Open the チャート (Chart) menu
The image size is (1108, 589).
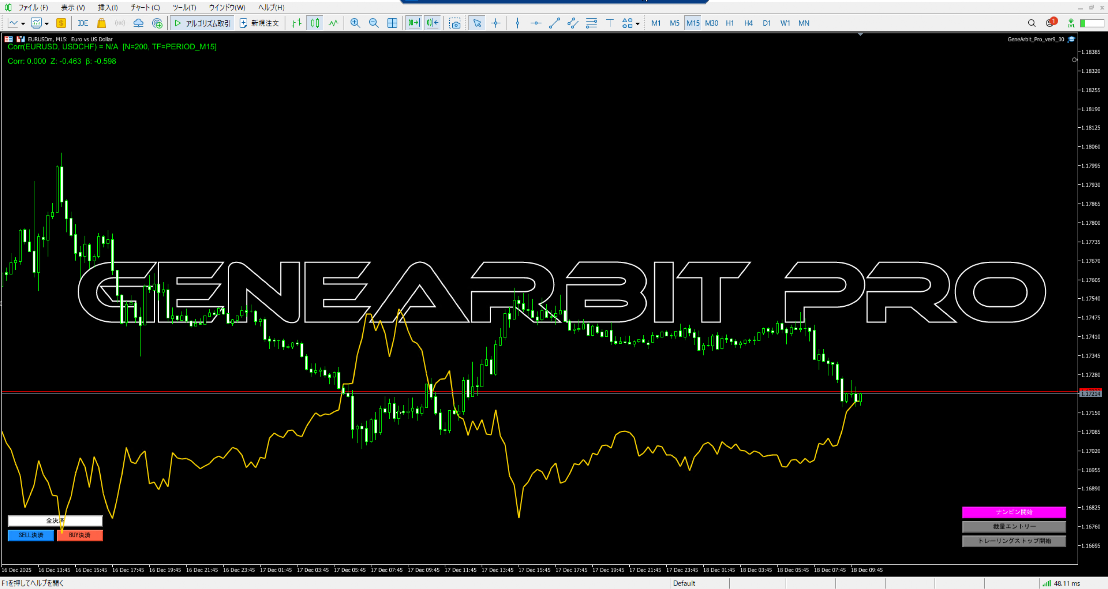tap(145, 7)
